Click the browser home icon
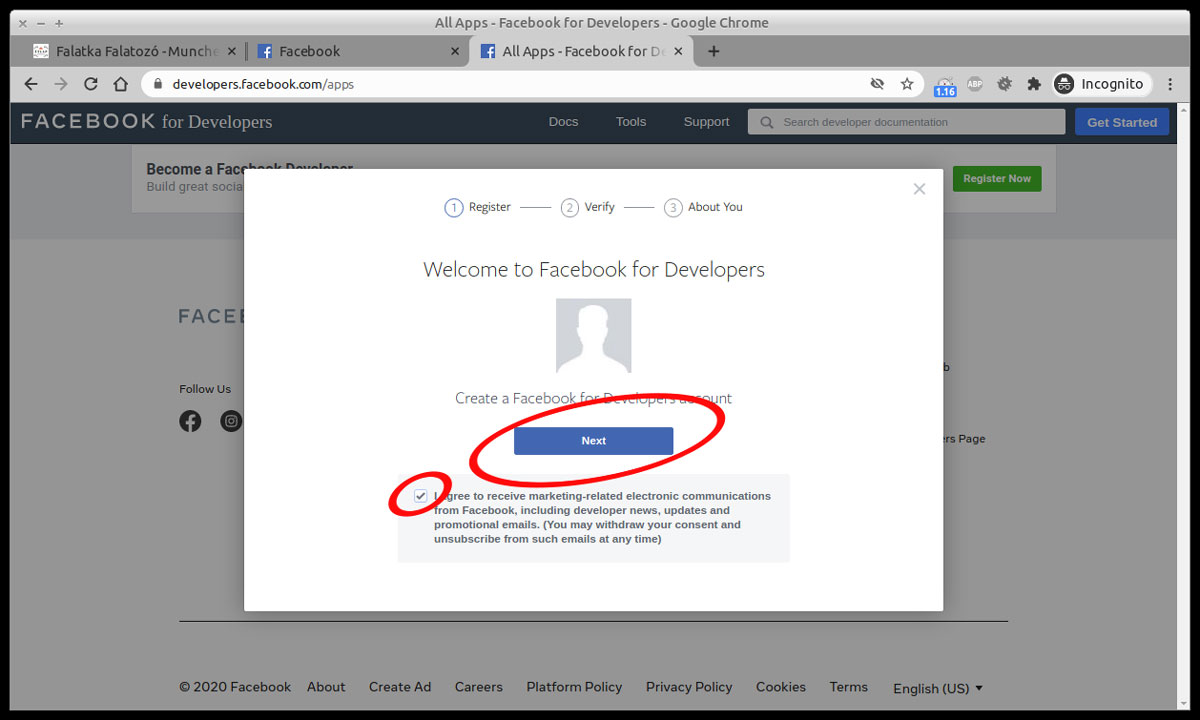 point(121,84)
